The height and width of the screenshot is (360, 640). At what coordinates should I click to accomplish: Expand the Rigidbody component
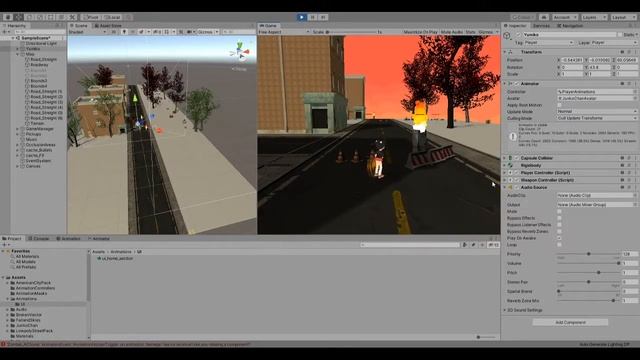505,165
